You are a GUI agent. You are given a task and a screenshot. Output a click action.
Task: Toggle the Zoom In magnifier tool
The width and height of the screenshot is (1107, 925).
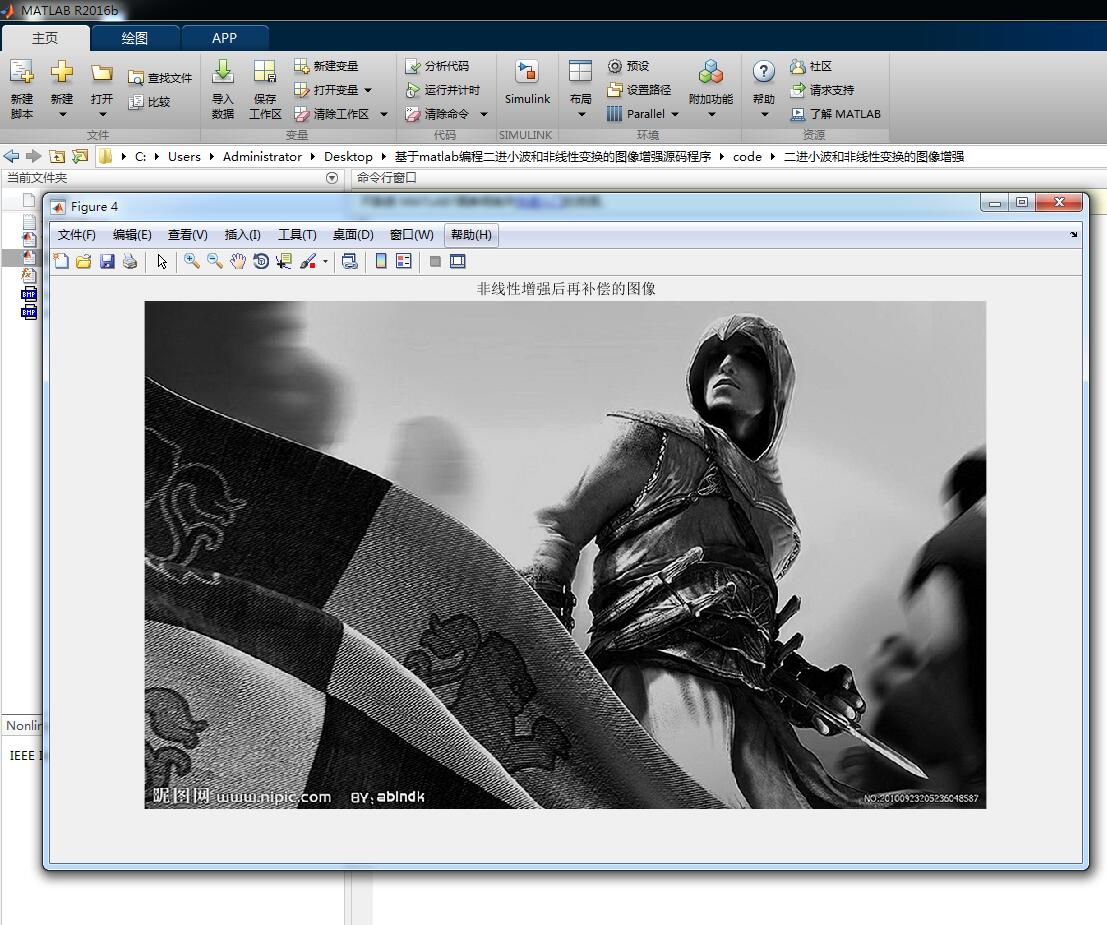coord(191,261)
